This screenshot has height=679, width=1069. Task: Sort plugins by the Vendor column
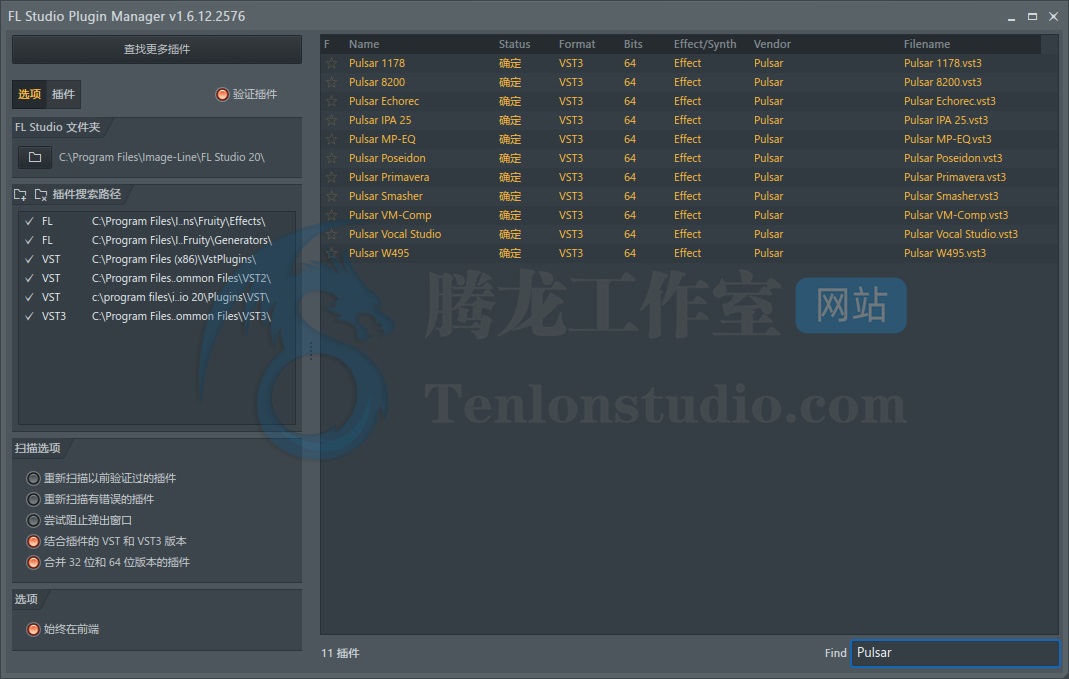click(772, 44)
